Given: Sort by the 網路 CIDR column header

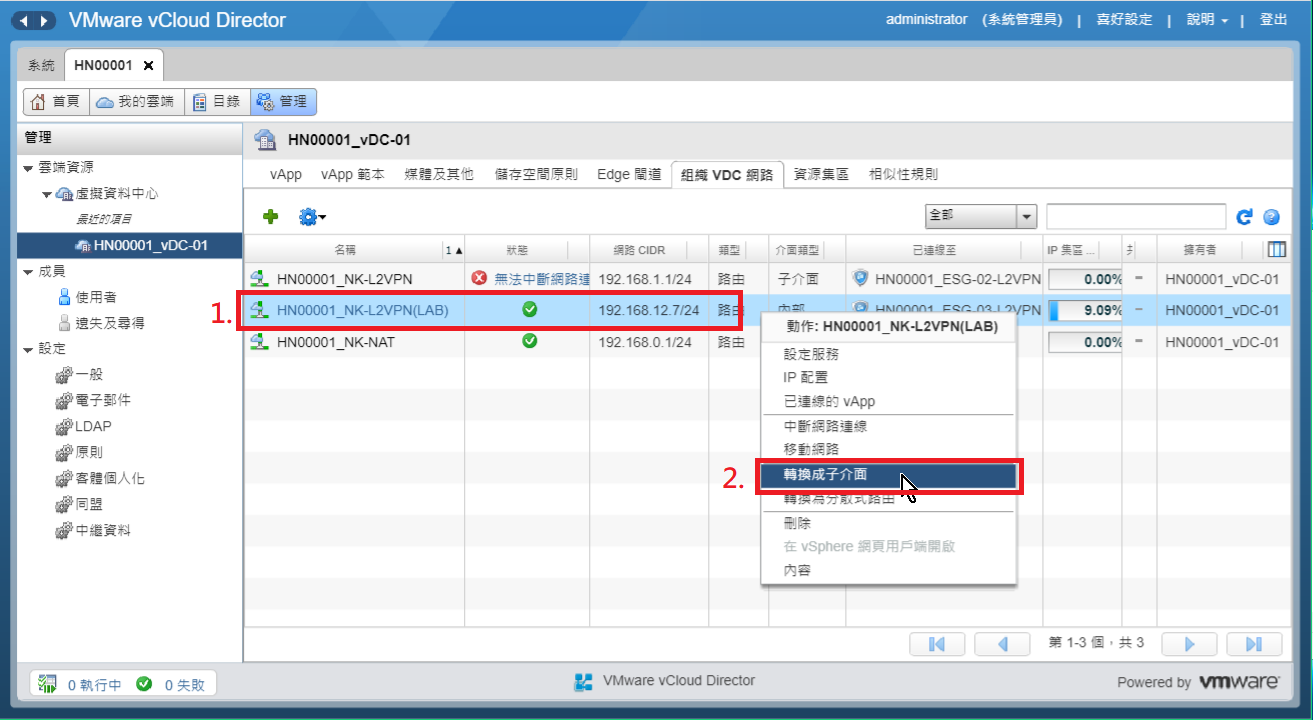Looking at the screenshot, I should click(640, 250).
